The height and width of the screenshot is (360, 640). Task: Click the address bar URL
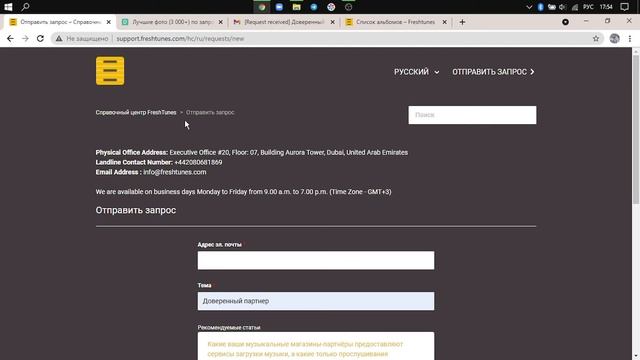180,39
